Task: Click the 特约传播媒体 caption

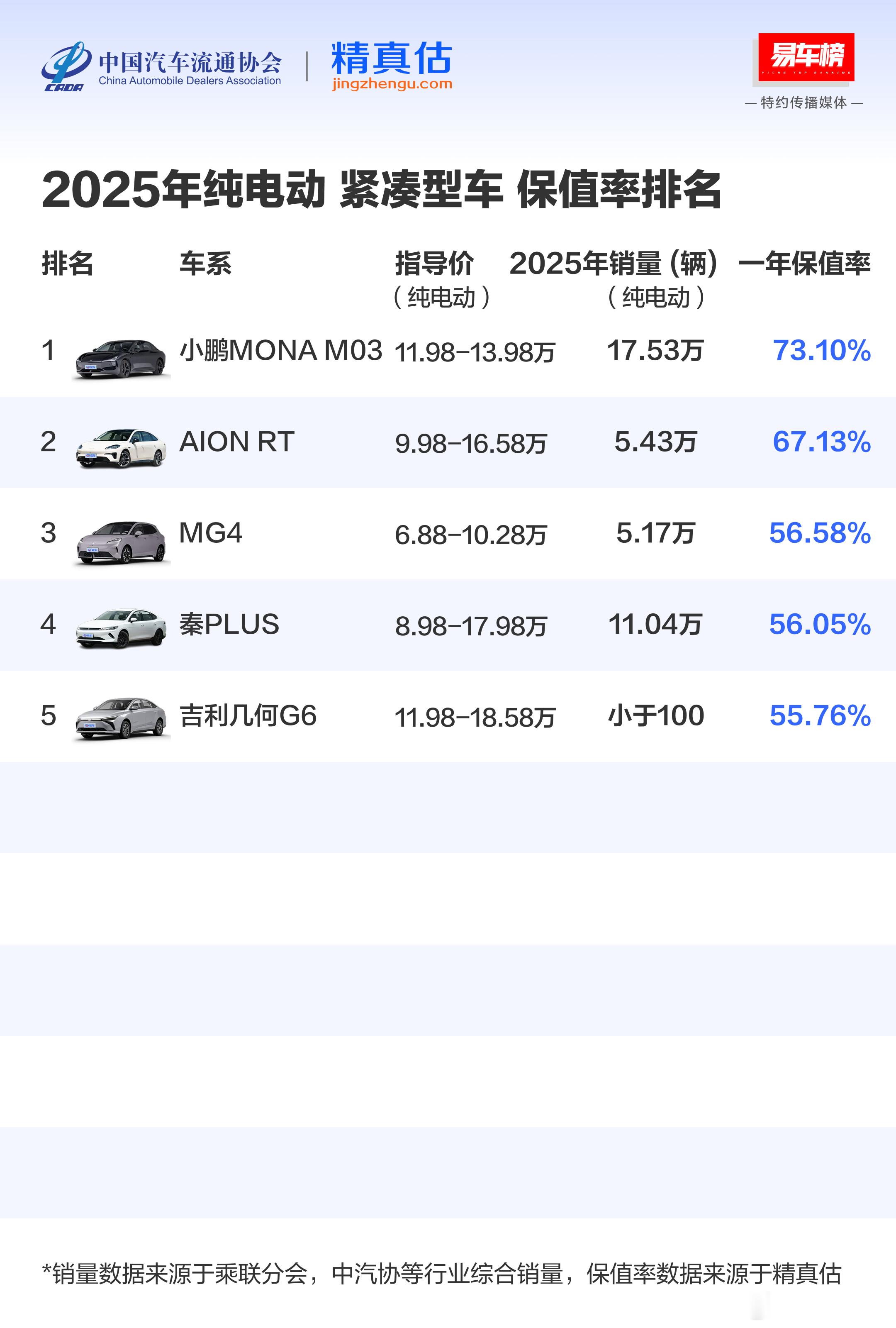Action: (803, 103)
